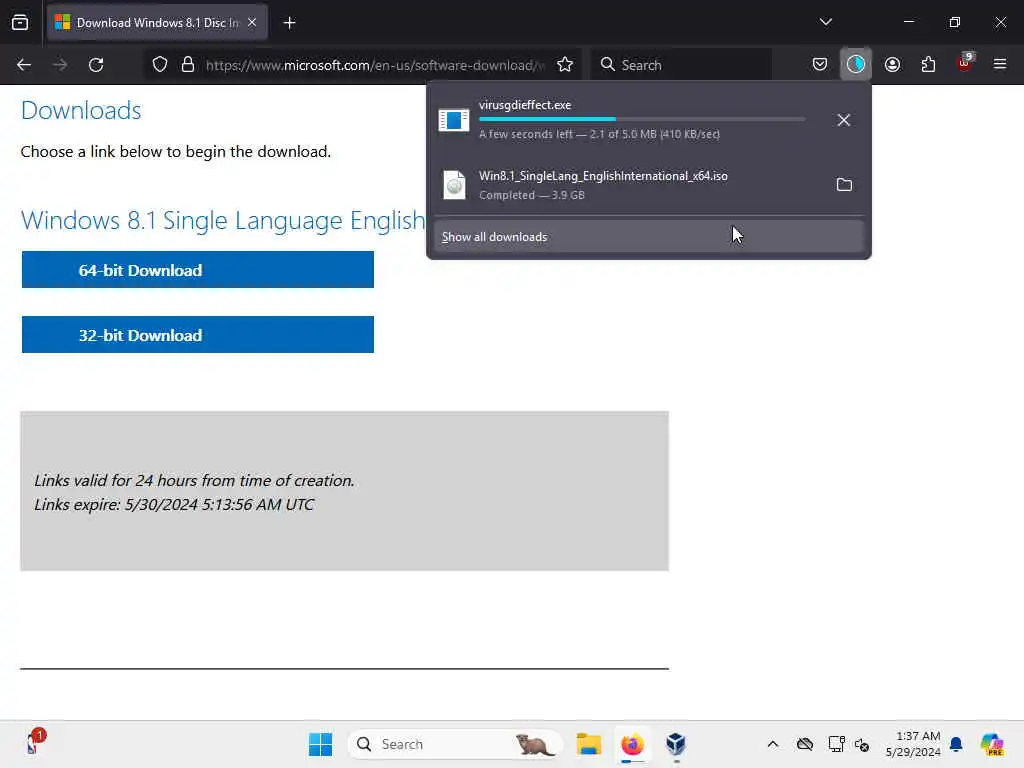Save page to Pocket

[x=820, y=65]
